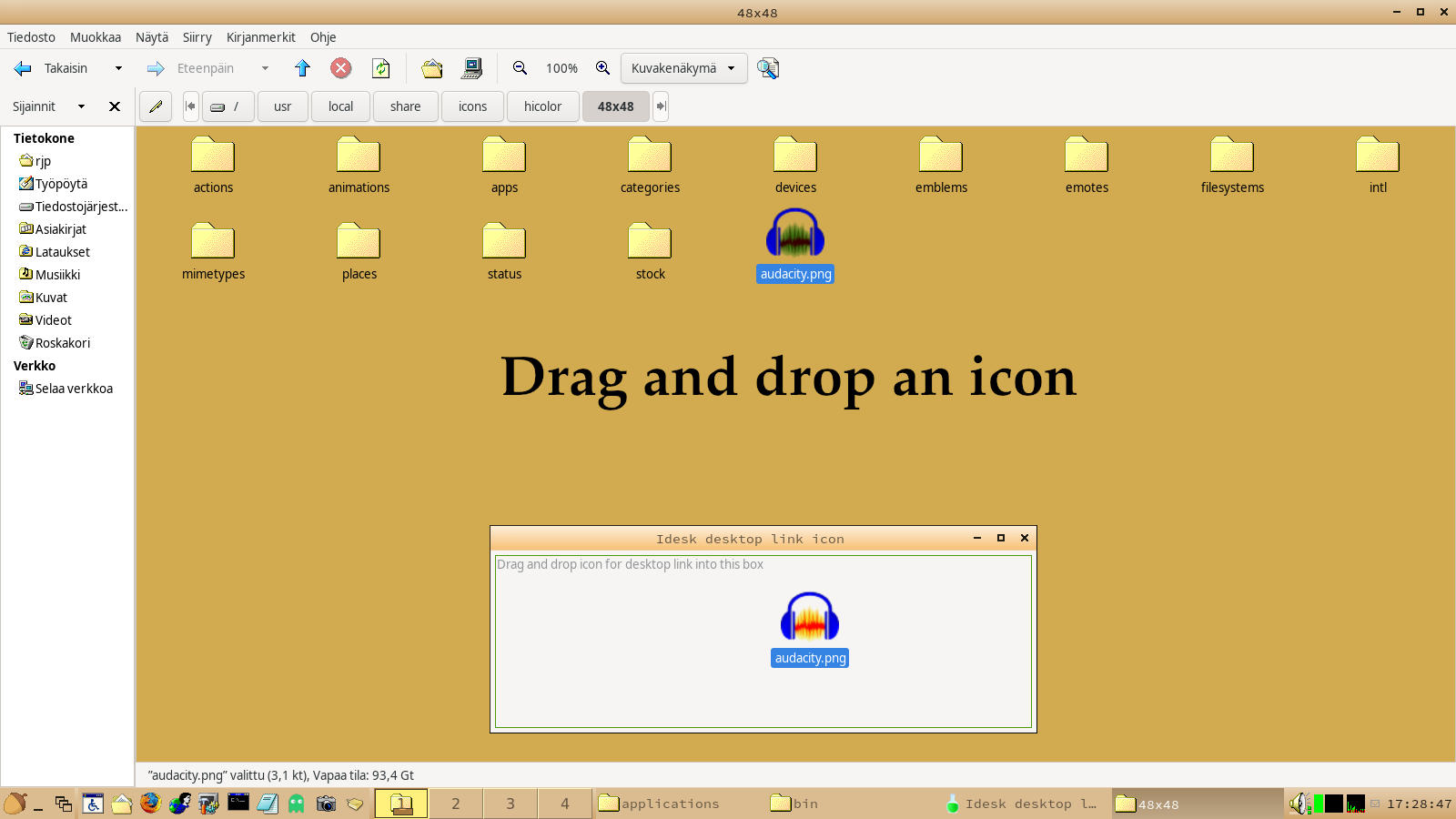The height and width of the screenshot is (819, 1456).
Task: Click the Up arrow to open parent folder
Action: 302,68
